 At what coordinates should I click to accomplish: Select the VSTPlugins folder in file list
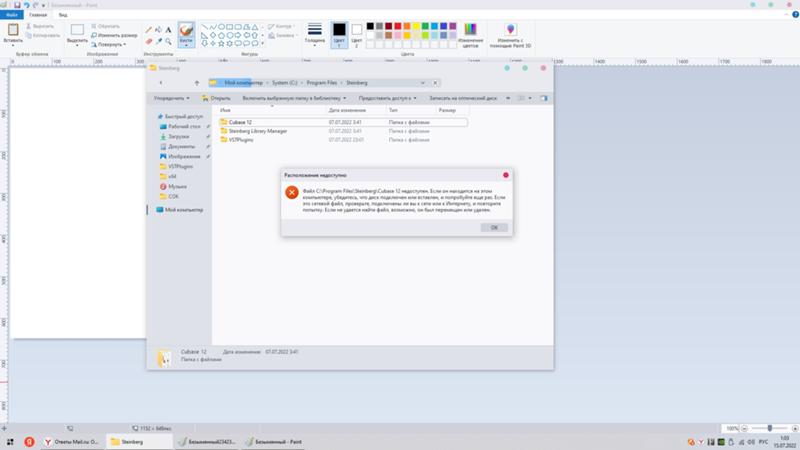click(x=240, y=140)
